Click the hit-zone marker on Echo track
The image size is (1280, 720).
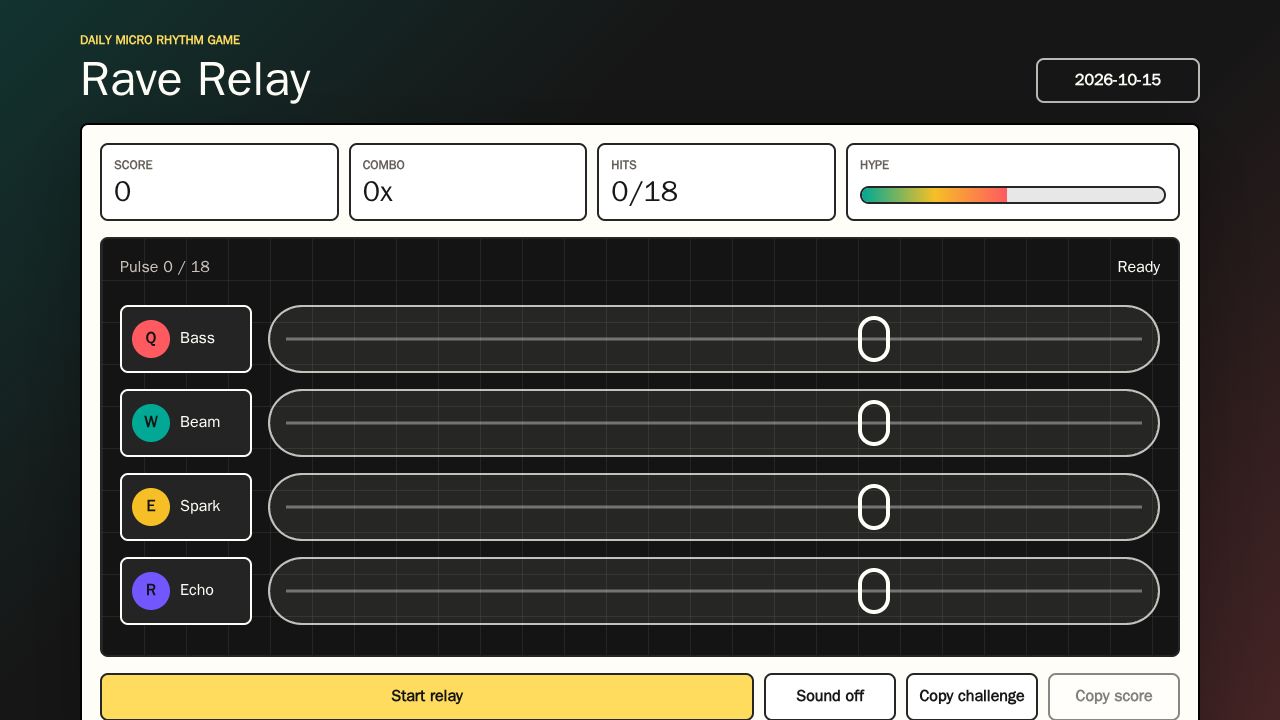pyautogui.click(x=874, y=591)
